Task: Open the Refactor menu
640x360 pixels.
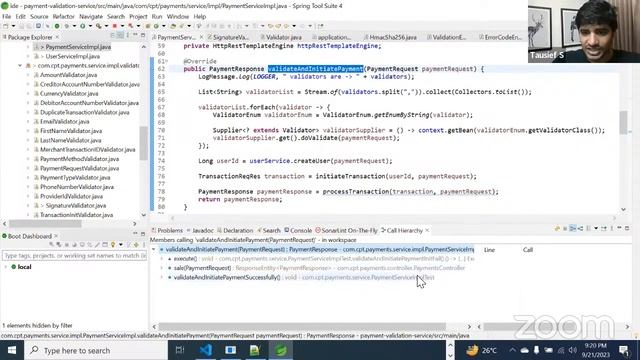Action: (x=63, y=16)
